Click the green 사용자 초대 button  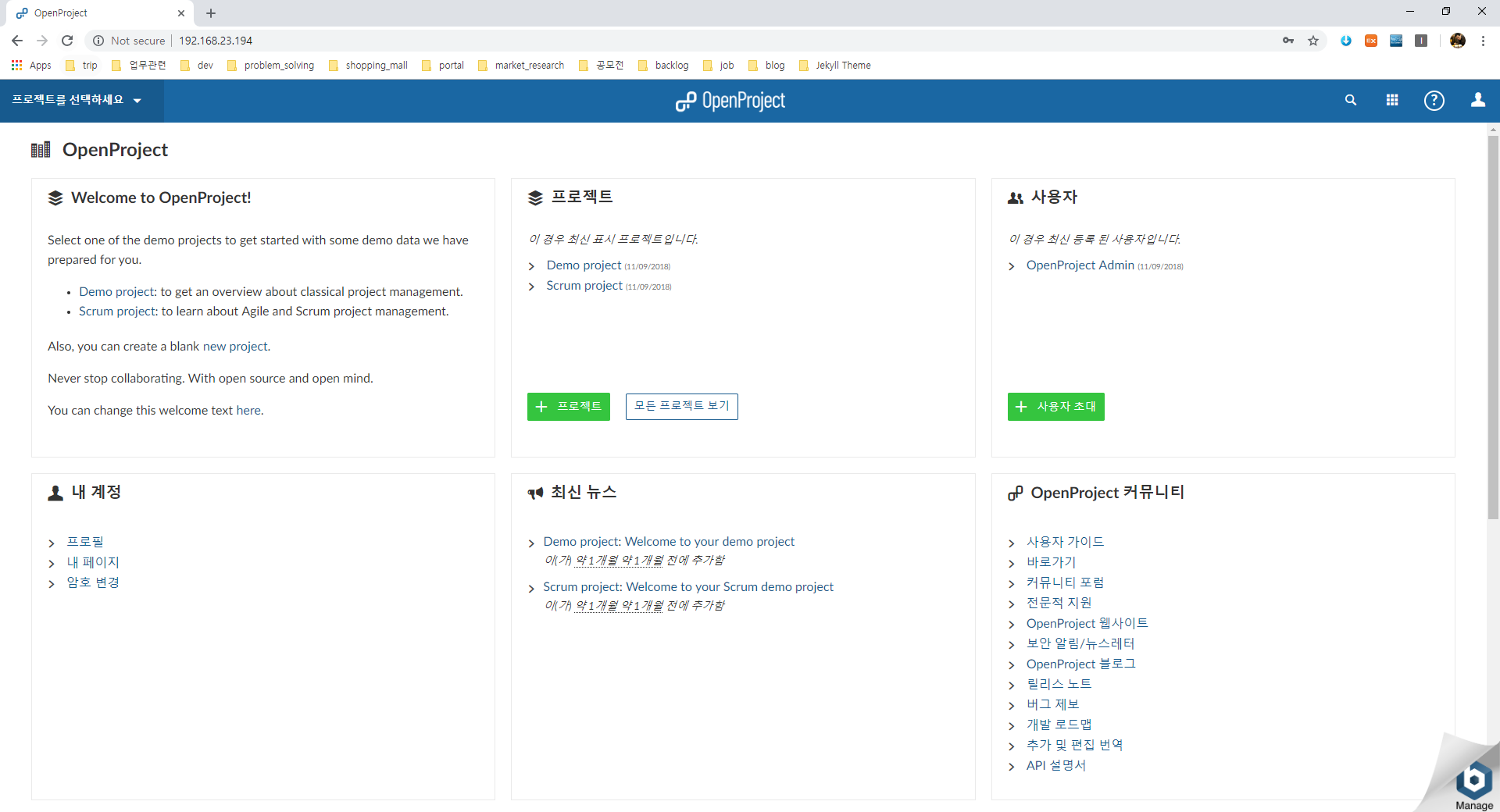click(x=1056, y=406)
